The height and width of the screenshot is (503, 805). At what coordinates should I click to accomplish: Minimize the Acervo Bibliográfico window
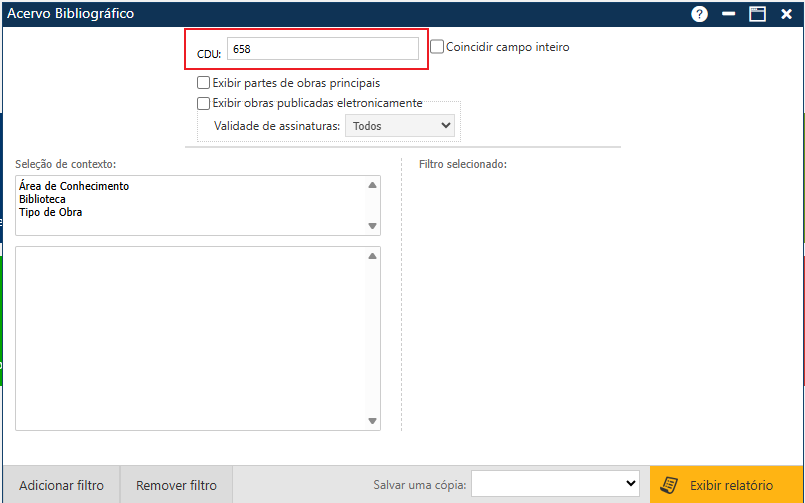pyautogui.click(x=729, y=14)
